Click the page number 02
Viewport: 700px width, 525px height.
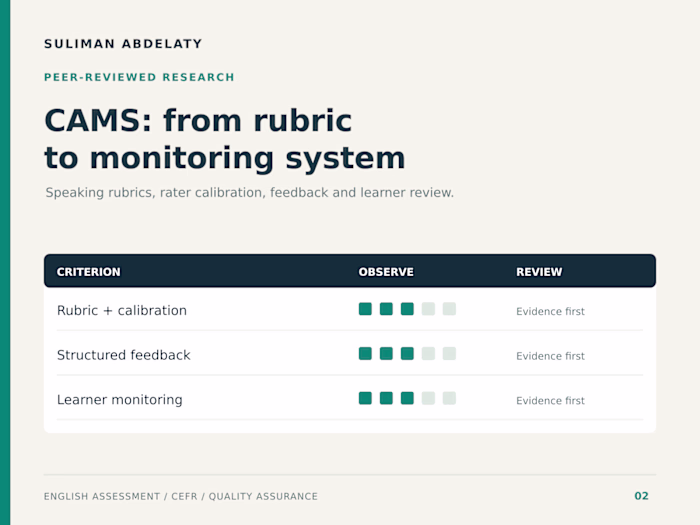point(642,496)
